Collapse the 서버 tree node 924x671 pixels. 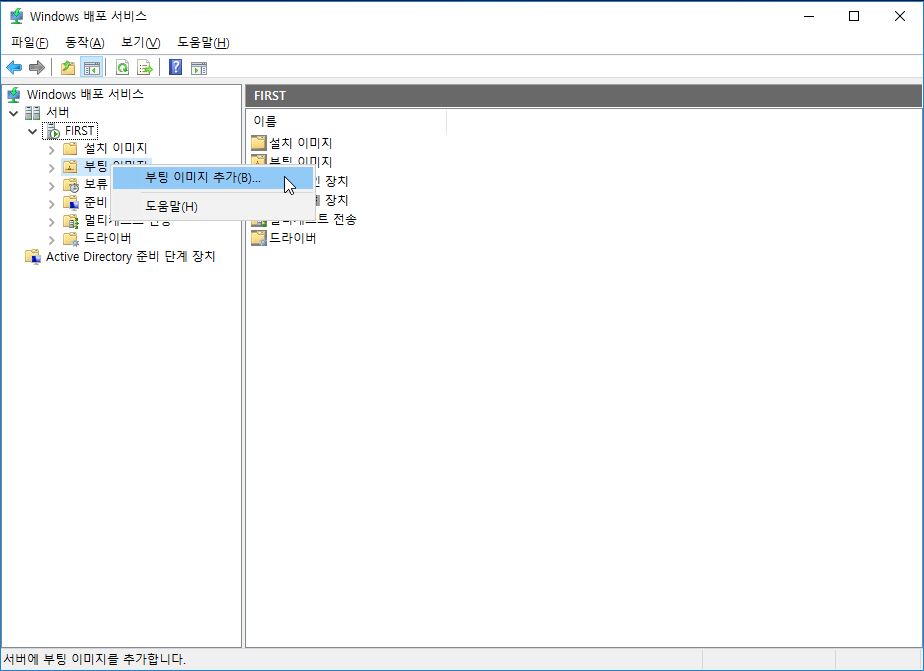14,113
